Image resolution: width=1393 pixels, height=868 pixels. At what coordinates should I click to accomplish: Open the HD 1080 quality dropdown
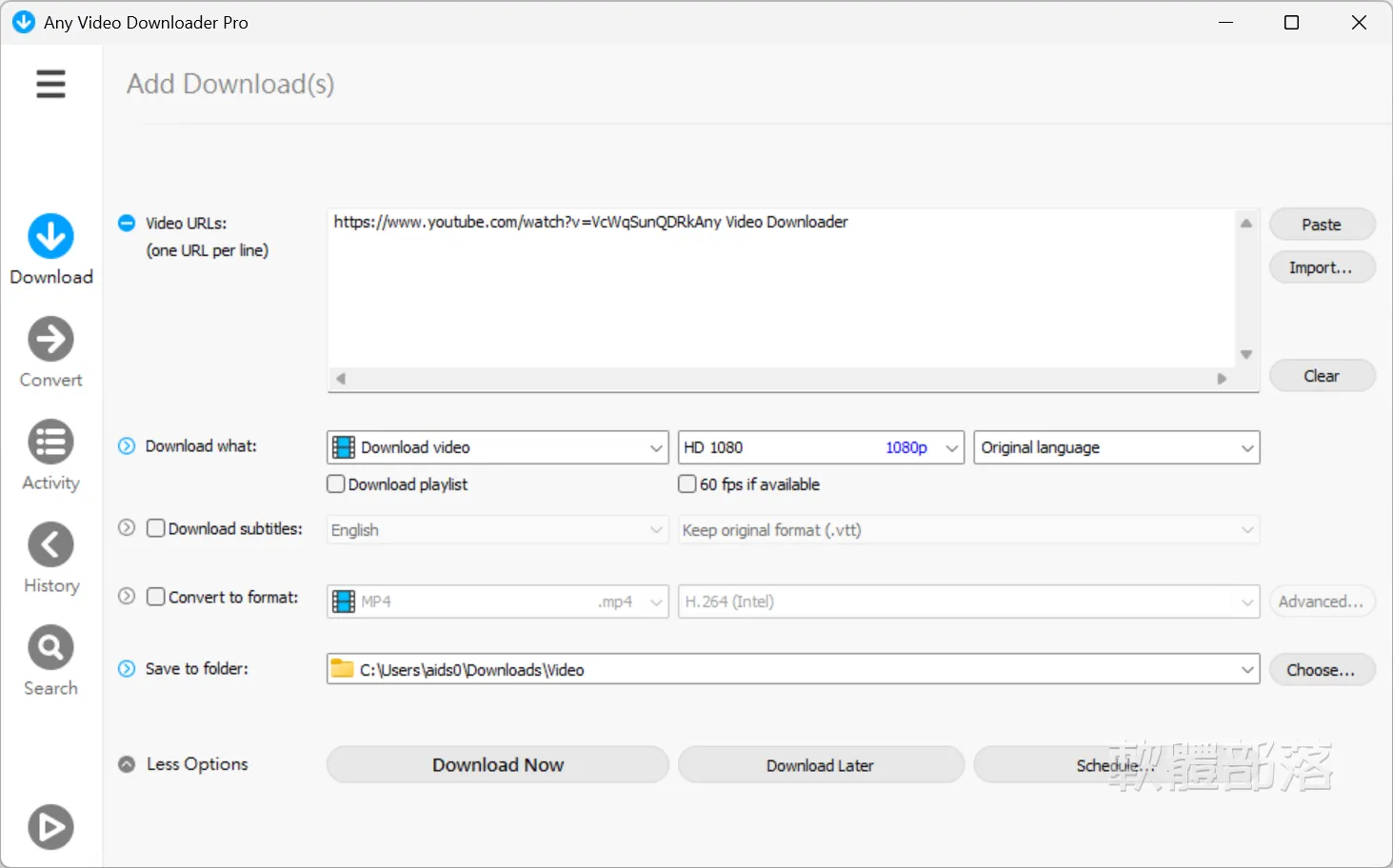pyautogui.click(x=822, y=447)
